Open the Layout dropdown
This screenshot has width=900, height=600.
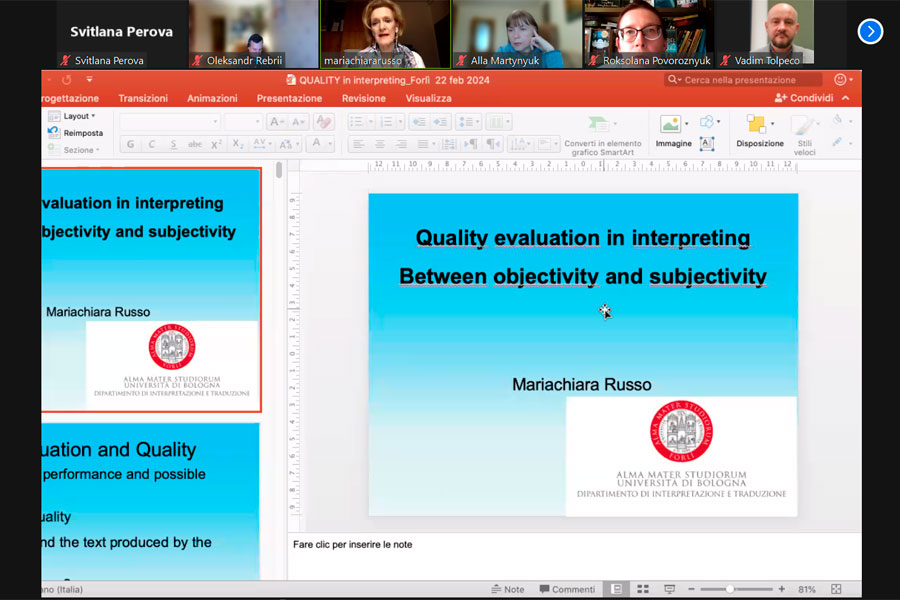[x=78, y=116]
